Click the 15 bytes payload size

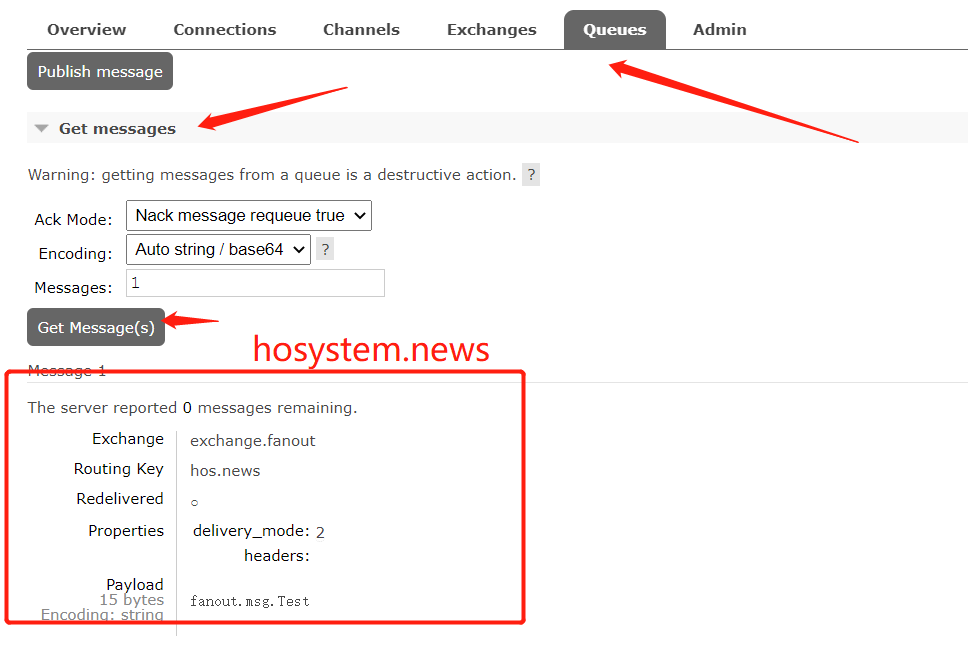pyautogui.click(x=131, y=600)
